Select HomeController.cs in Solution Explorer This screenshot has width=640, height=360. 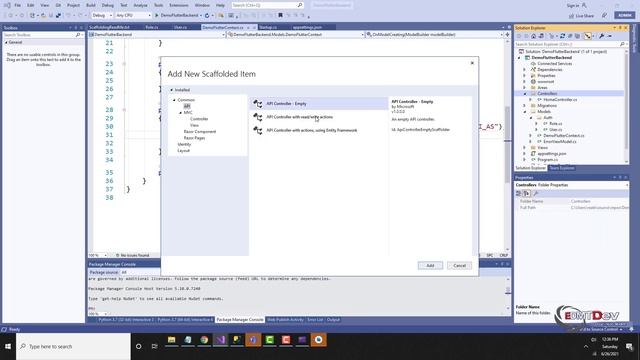tap(560, 100)
